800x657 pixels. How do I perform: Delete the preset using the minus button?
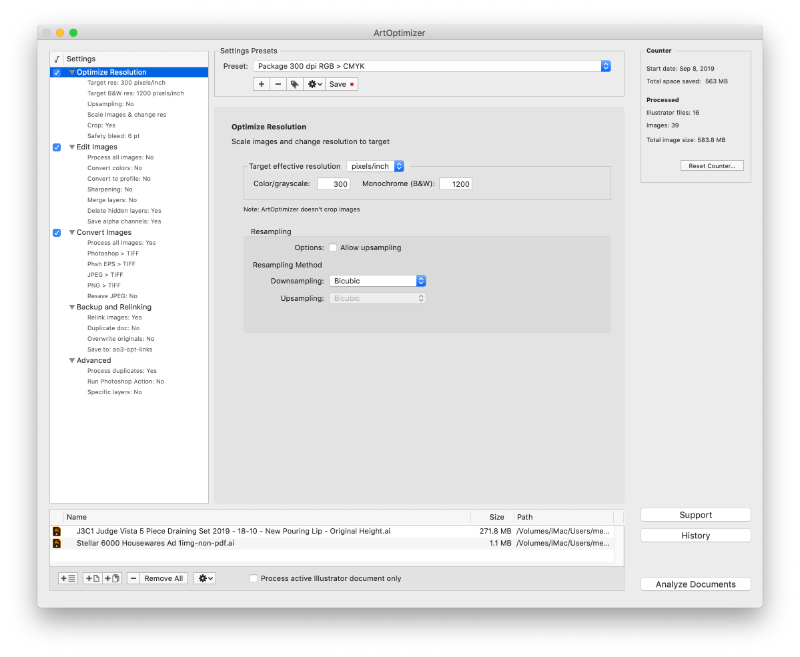click(278, 84)
